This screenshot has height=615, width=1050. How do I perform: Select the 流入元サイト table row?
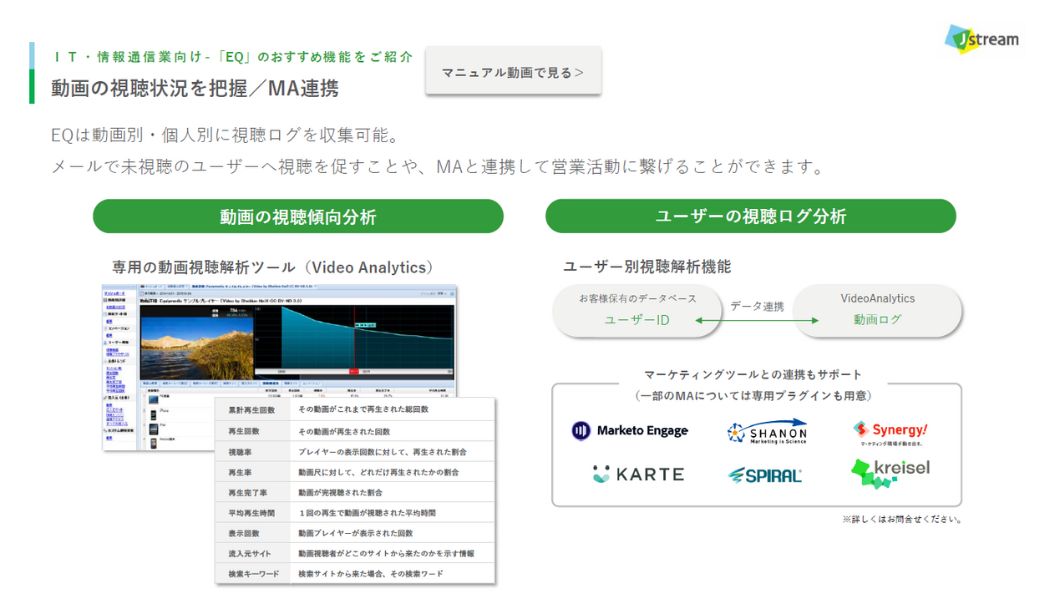(356, 553)
